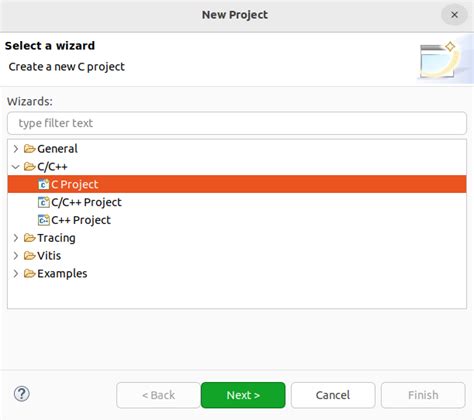The width and height of the screenshot is (474, 420).
Task: Cancel the New Project dialog
Action: pyautogui.click(x=333, y=395)
